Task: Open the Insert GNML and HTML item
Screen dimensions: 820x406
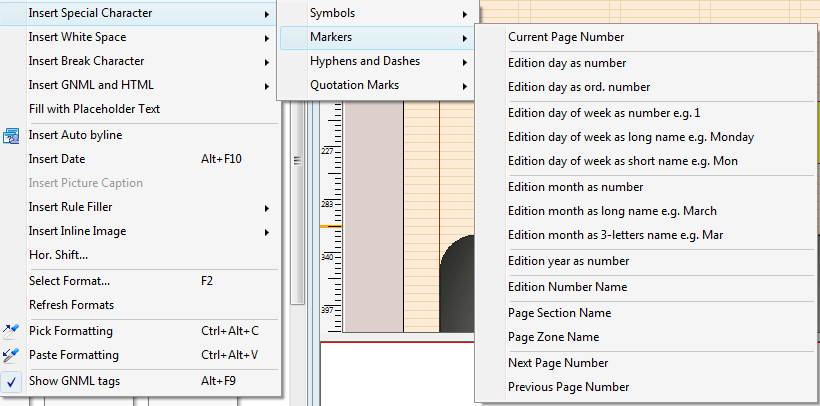Action: (x=140, y=85)
